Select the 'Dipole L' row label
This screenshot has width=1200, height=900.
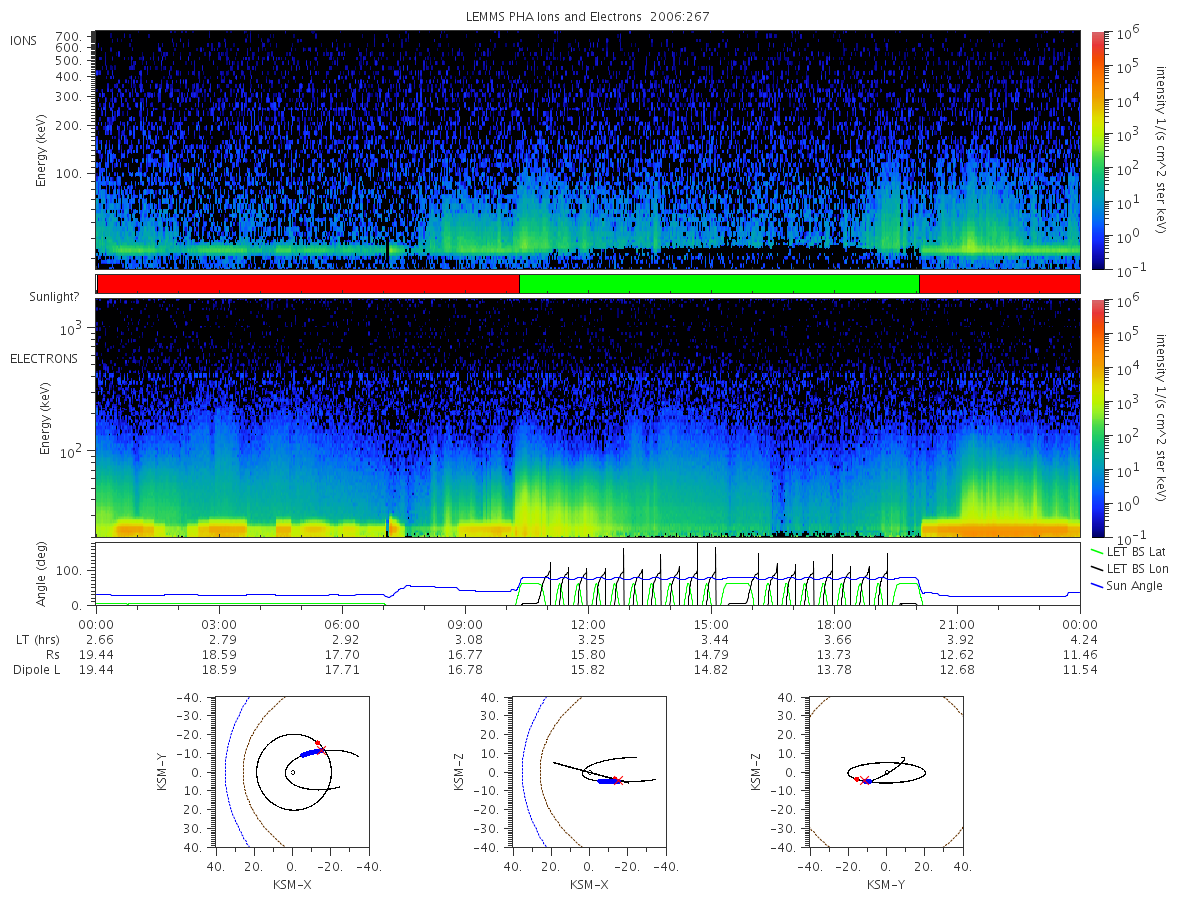36,670
